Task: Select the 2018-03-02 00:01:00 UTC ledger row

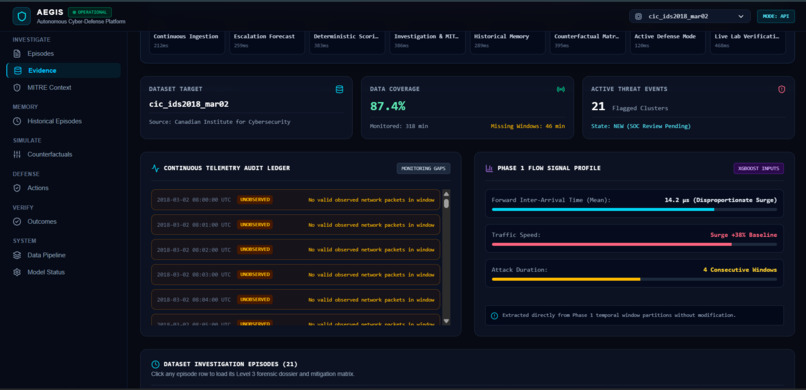Action: [x=296, y=225]
